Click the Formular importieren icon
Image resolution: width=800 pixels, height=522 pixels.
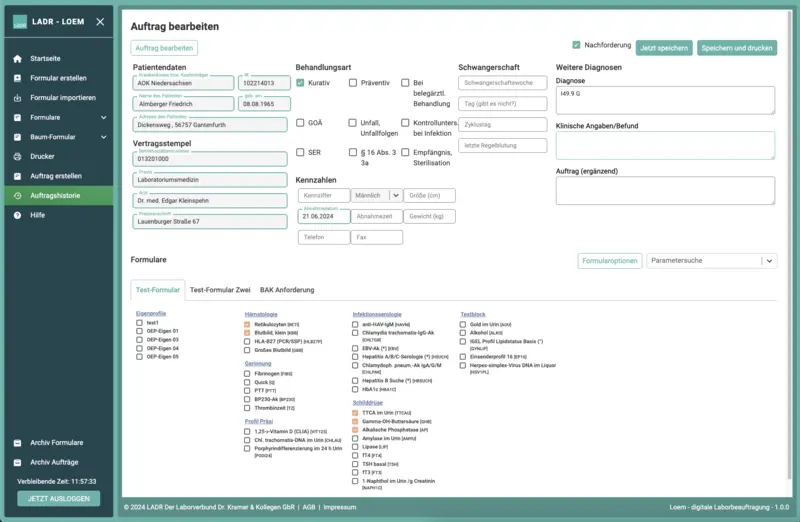(x=17, y=98)
